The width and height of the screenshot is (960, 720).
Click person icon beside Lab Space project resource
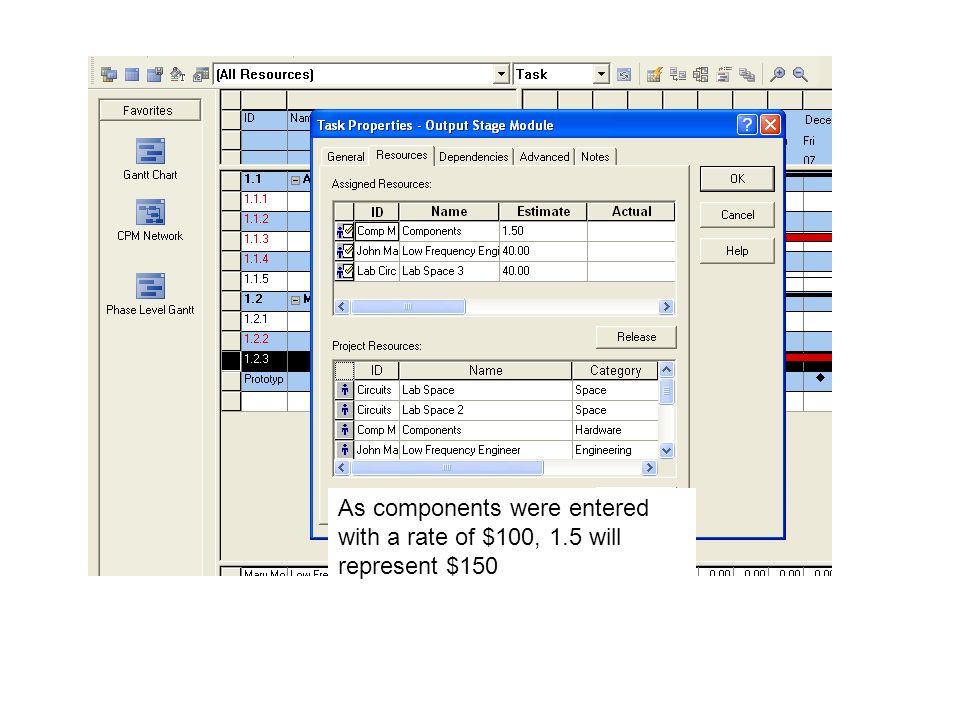coord(345,390)
